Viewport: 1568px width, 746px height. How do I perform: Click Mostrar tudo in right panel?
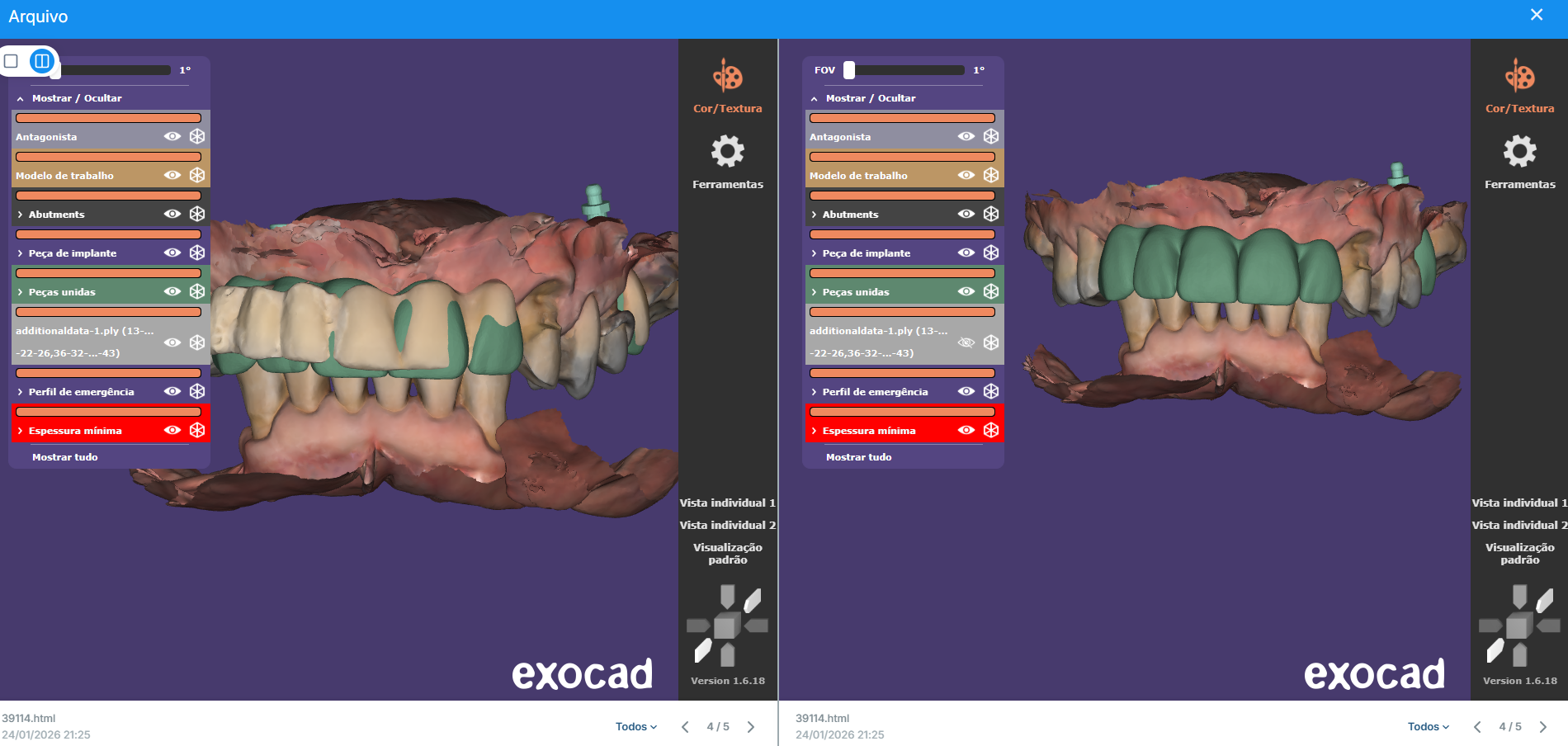858,457
